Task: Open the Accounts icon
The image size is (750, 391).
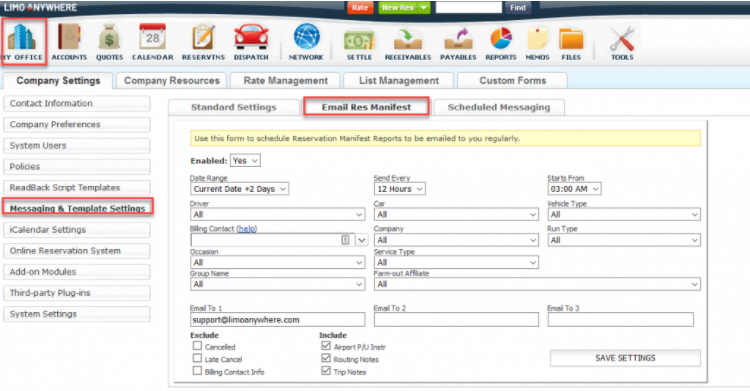Action: click(x=69, y=37)
